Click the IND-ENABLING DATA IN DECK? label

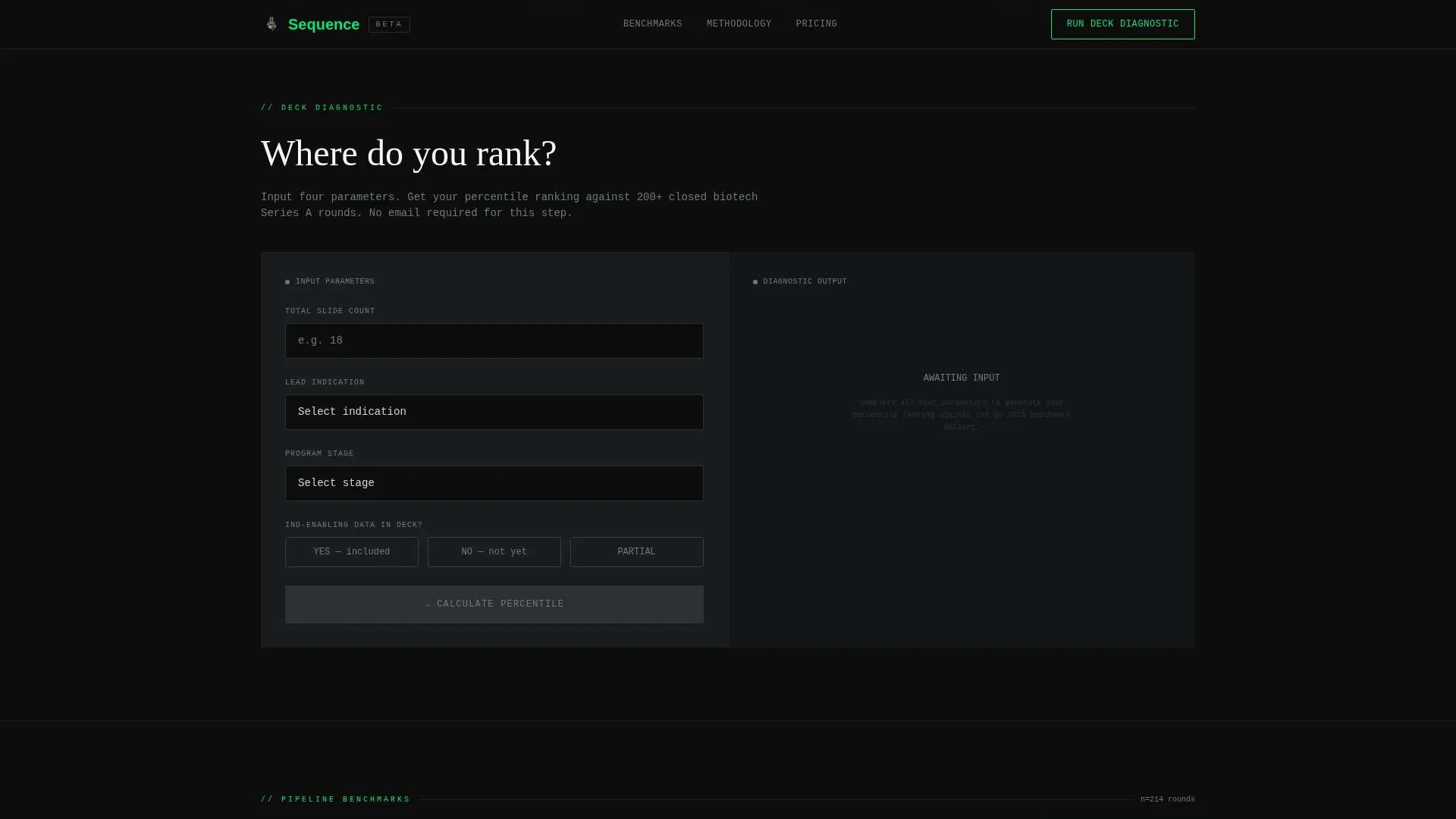[354, 525]
